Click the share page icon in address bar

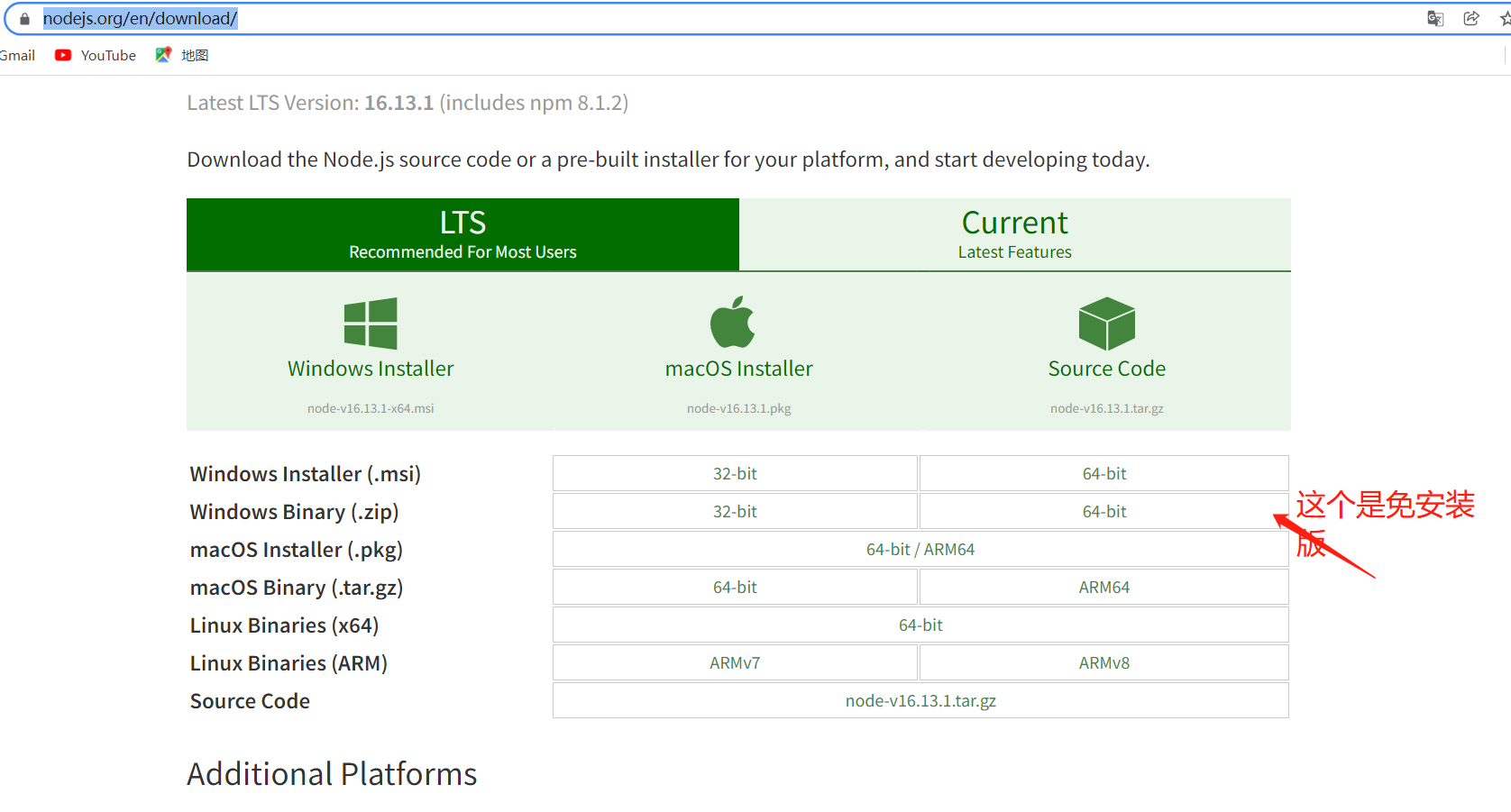pyautogui.click(x=1471, y=18)
